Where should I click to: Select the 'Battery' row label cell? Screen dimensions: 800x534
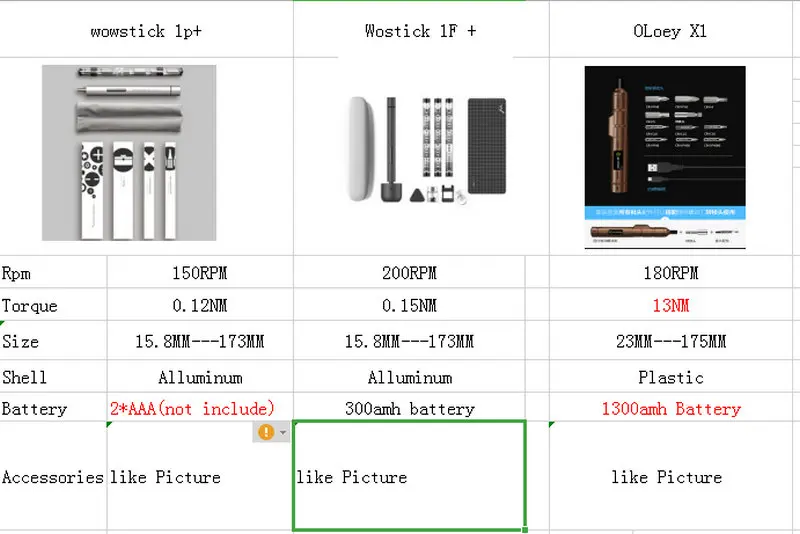pyautogui.click(x=53, y=408)
